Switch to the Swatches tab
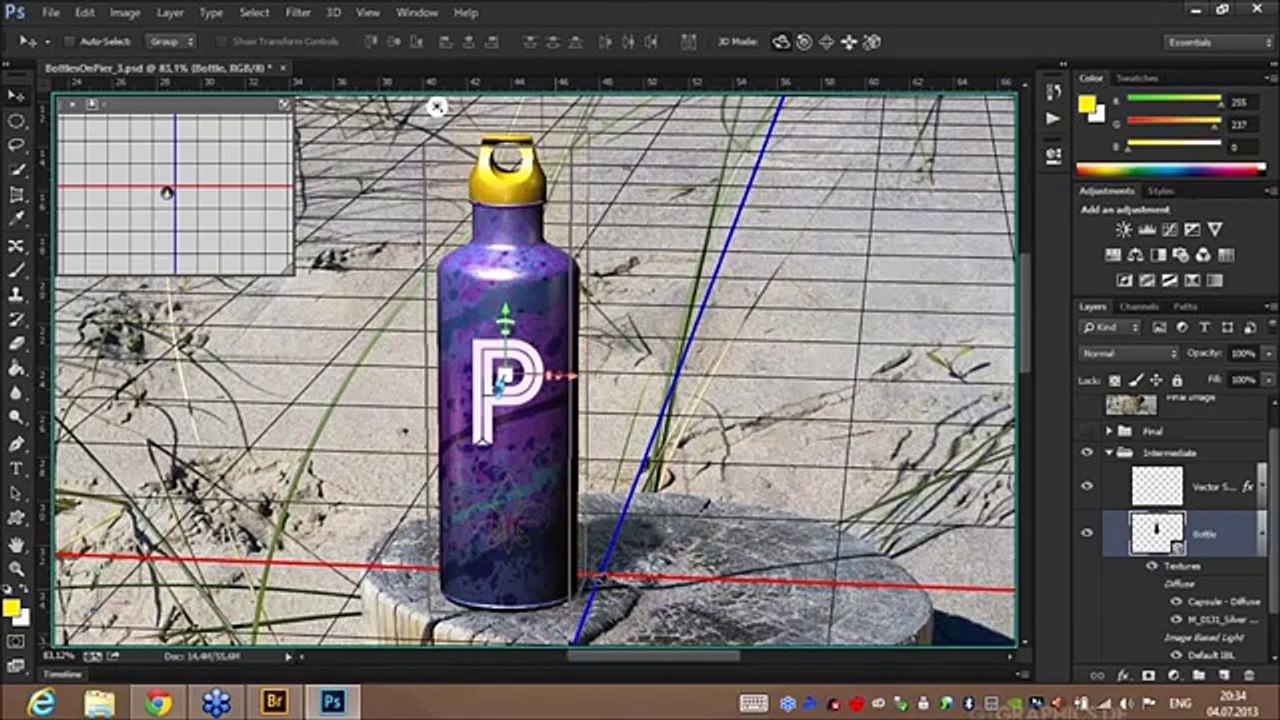The width and height of the screenshot is (1280, 720). pyautogui.click(x=1137, y=78)
